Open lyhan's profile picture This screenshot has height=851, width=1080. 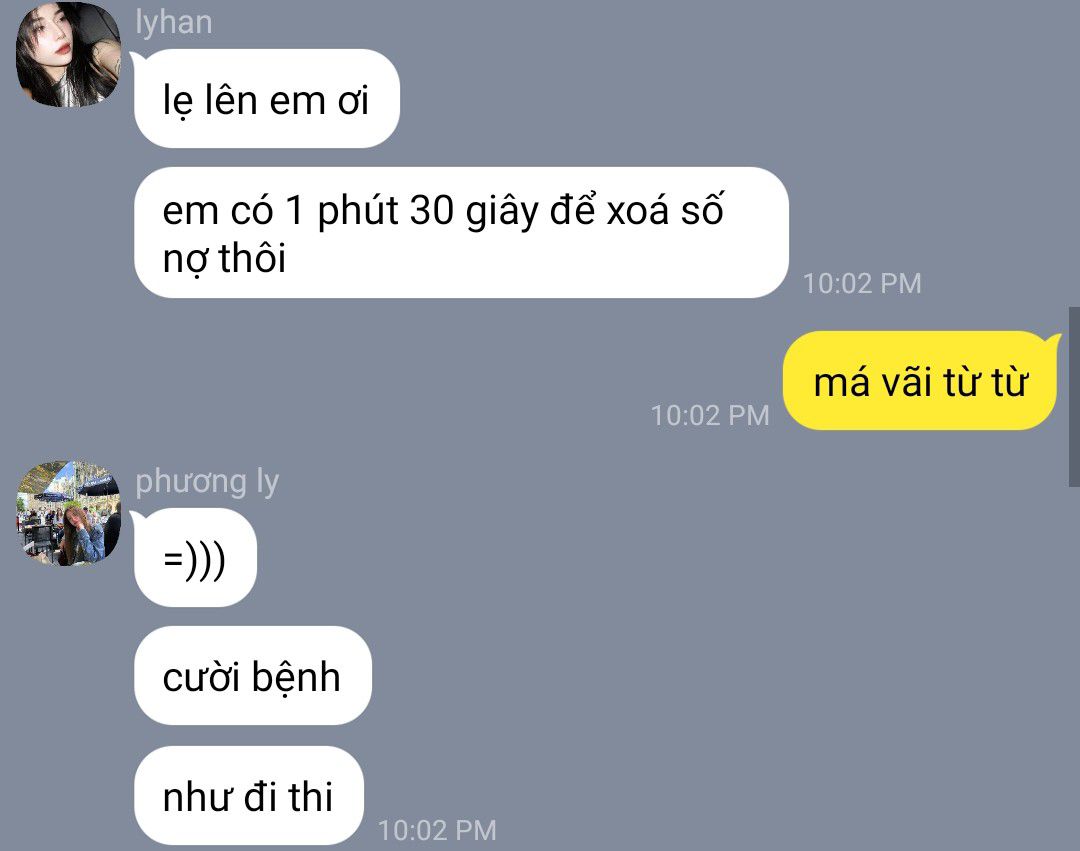pyautogui.click(x=68, y=54)
